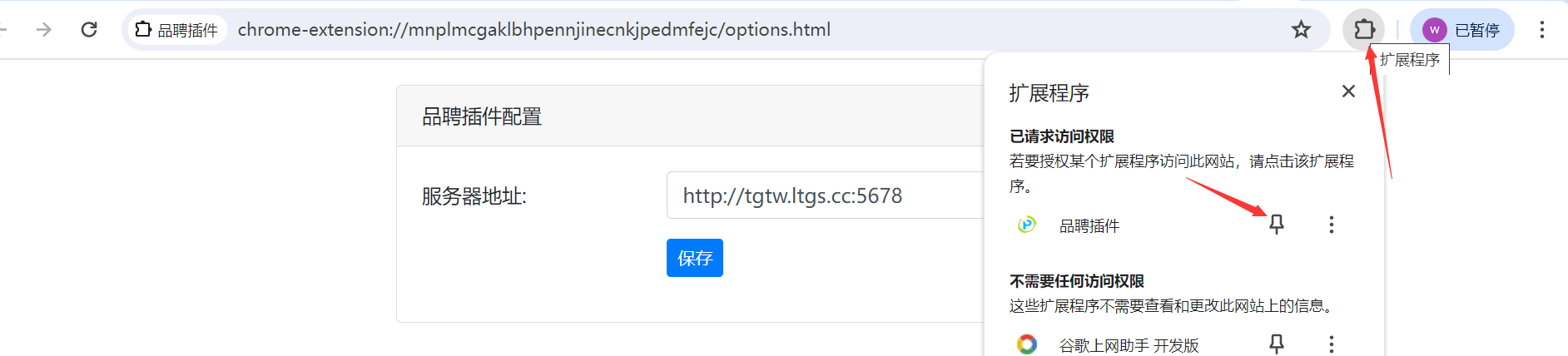Image resolution: width=1568 pixels, height=356 pixels.
Task: Close the 扩展程序 popup panel
Action: point(1348,91)
